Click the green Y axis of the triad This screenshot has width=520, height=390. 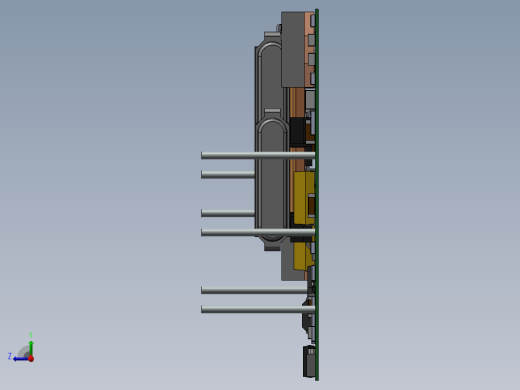point(31,348)
